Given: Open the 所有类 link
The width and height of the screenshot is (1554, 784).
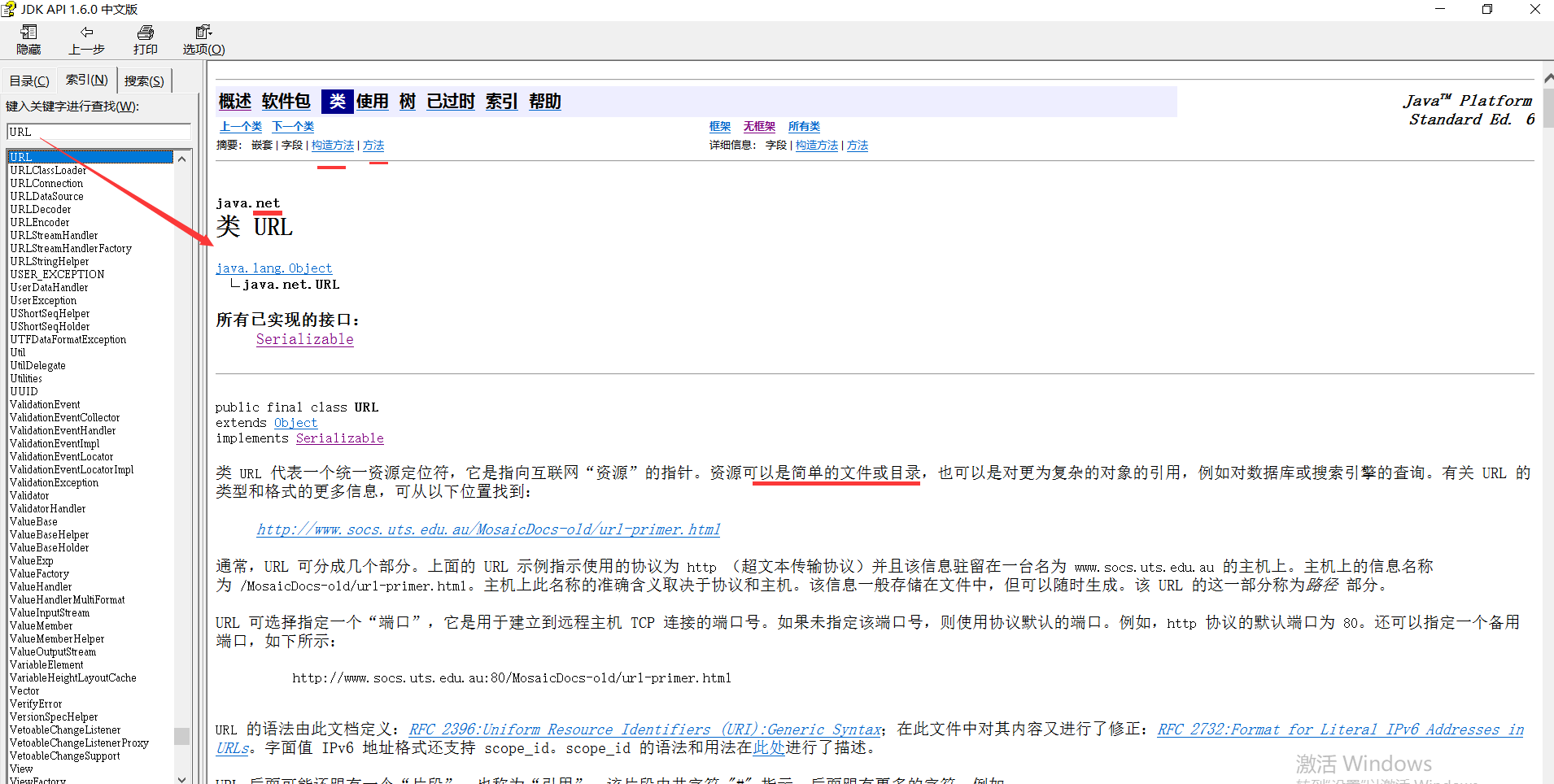Looking at the screenshot, I should [x=804, y=126].
